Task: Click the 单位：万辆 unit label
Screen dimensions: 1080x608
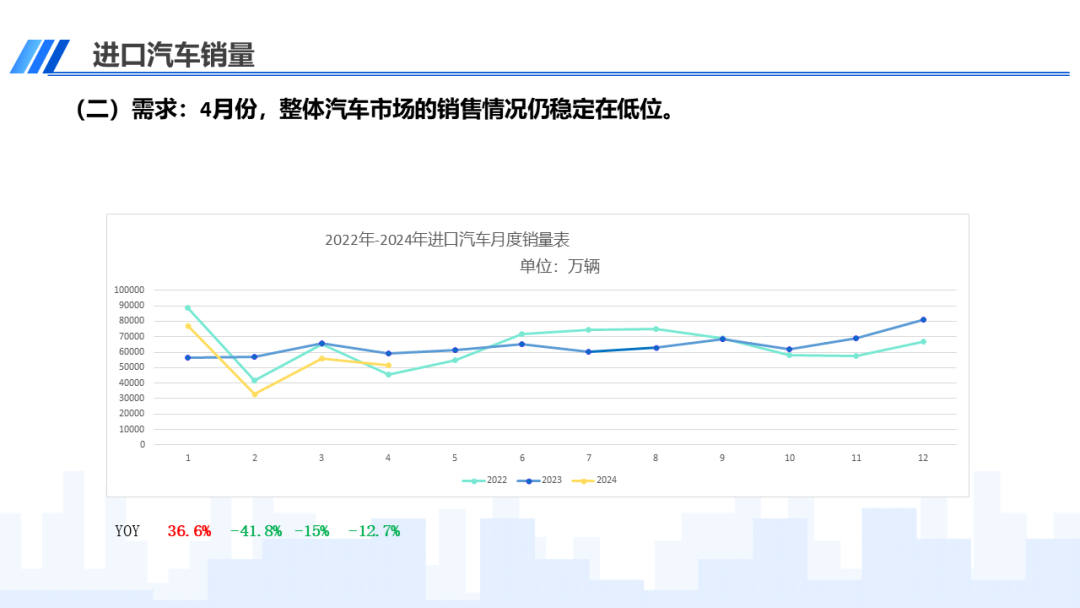Action: tap(559, 266)
